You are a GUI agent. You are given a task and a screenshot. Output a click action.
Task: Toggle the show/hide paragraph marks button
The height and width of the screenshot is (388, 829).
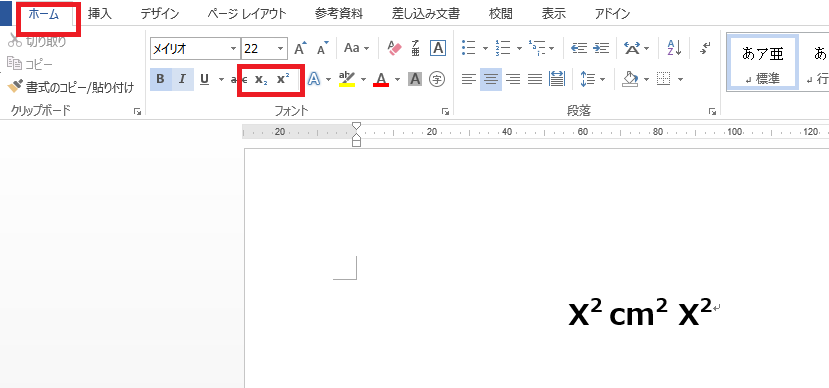705,49
